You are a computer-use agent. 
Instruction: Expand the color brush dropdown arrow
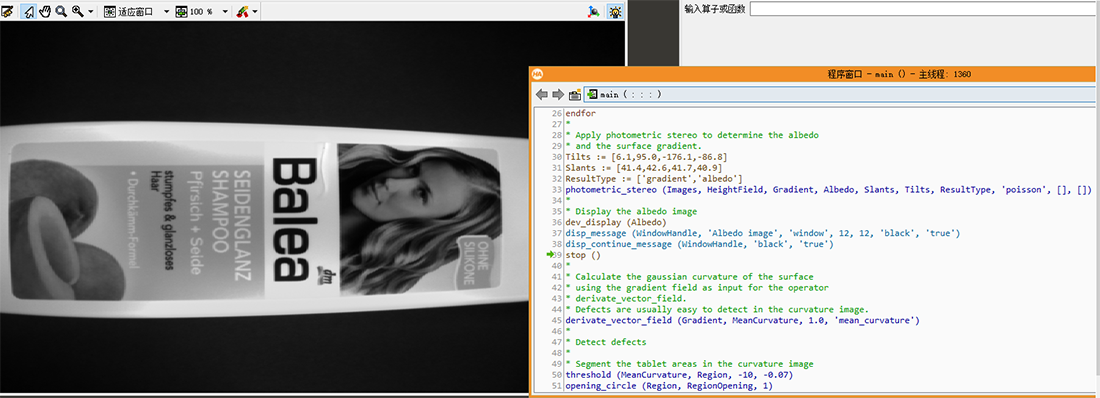coord(255,12)
